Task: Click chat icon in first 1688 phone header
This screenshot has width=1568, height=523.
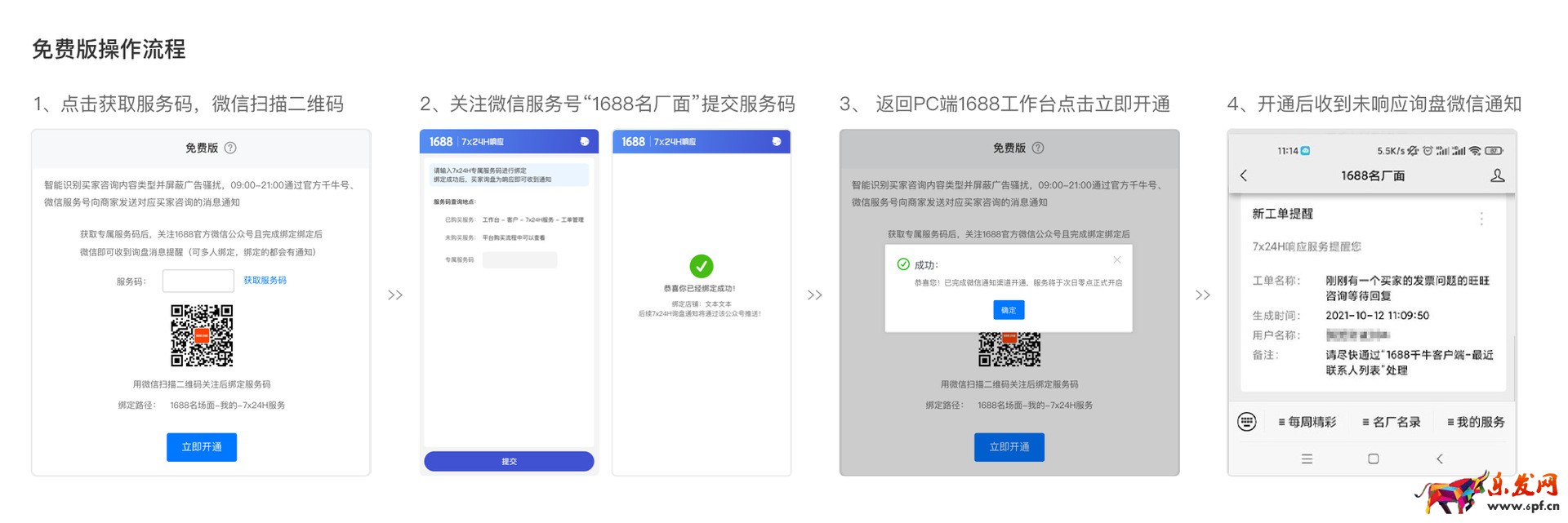Action: (584, 142)
